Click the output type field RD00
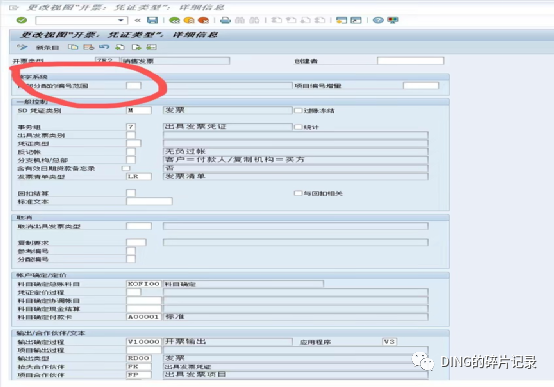The width and height of the screenshot is (554, 387). point(139,358)
